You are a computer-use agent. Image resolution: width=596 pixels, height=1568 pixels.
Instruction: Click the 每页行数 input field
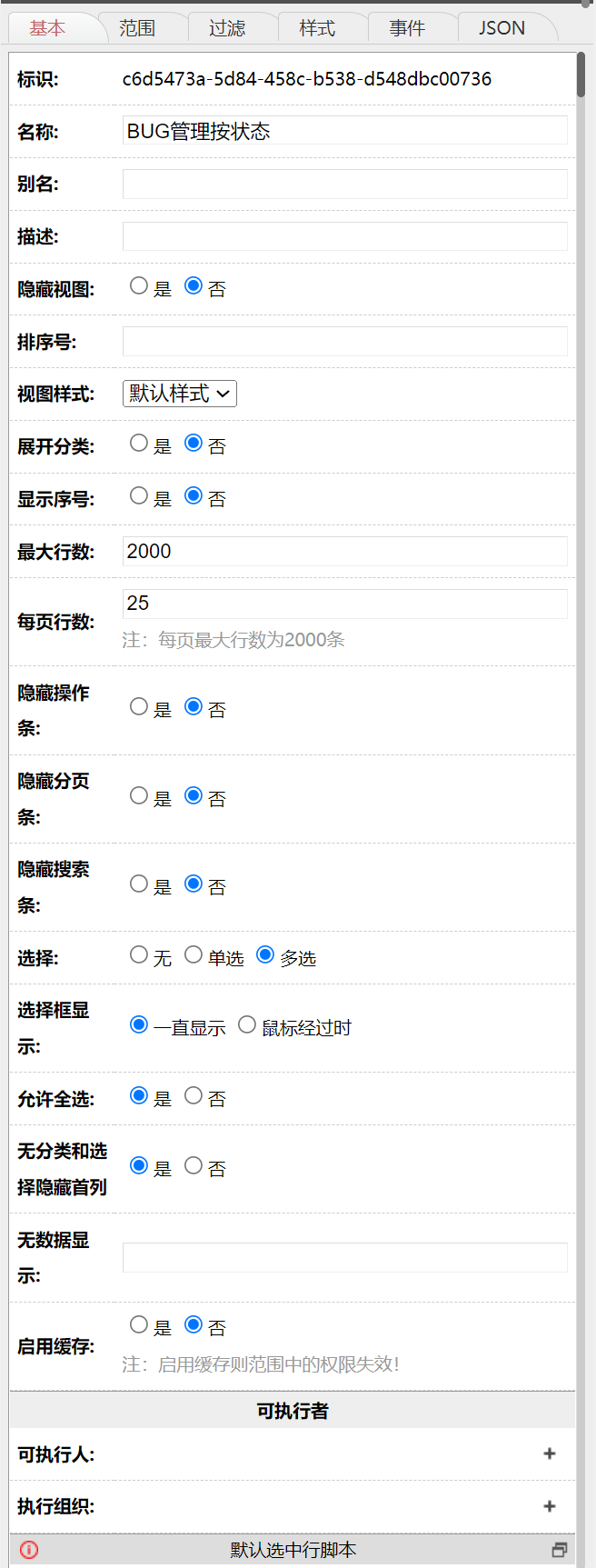pyautogui.click(x=344, y=604)
